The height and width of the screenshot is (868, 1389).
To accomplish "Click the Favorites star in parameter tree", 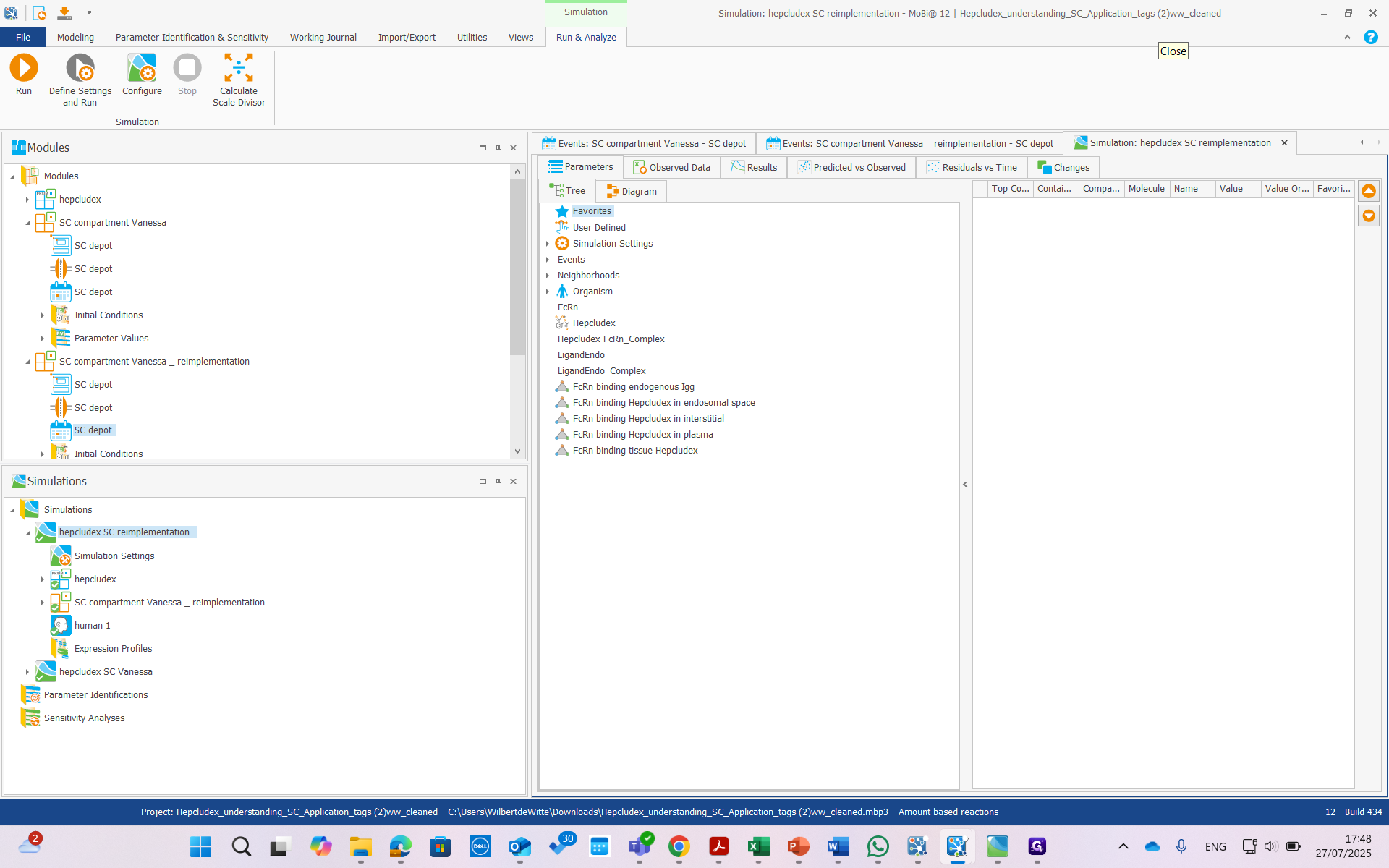I will click(x=562, y=211).
